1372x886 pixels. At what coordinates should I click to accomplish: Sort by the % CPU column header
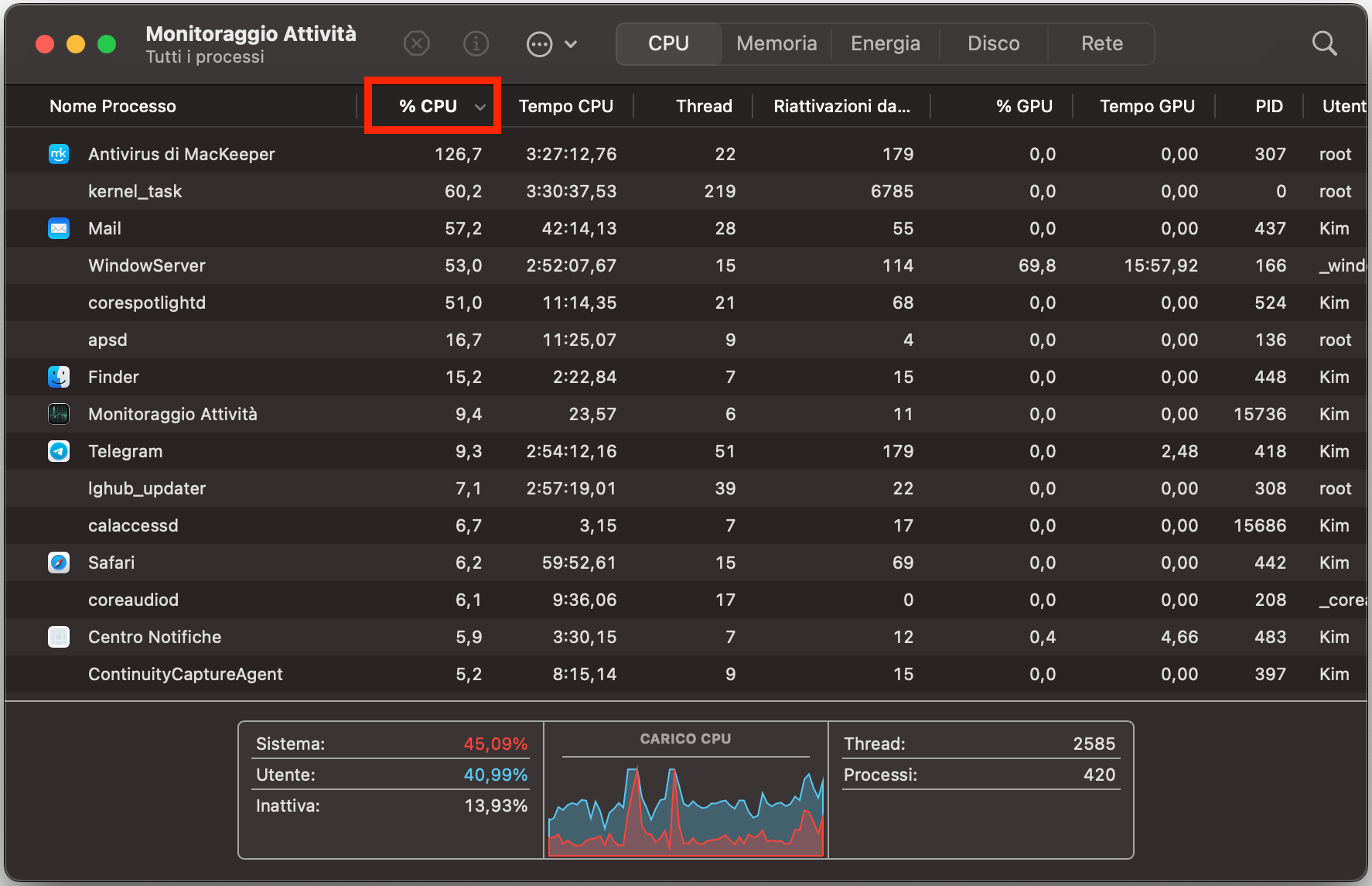click(x=428, y=106)
